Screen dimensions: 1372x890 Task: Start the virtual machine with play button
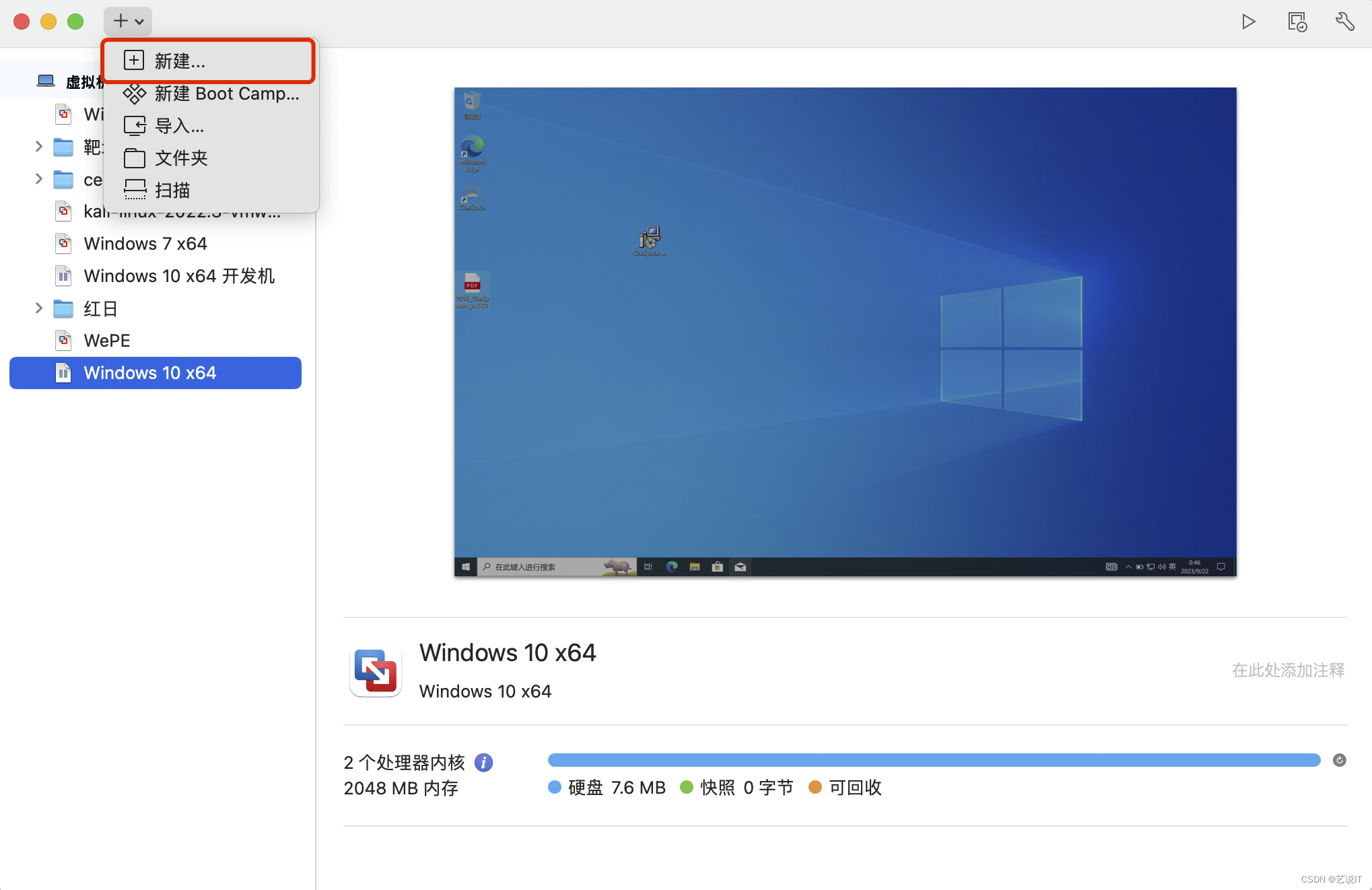[1249, 22]
